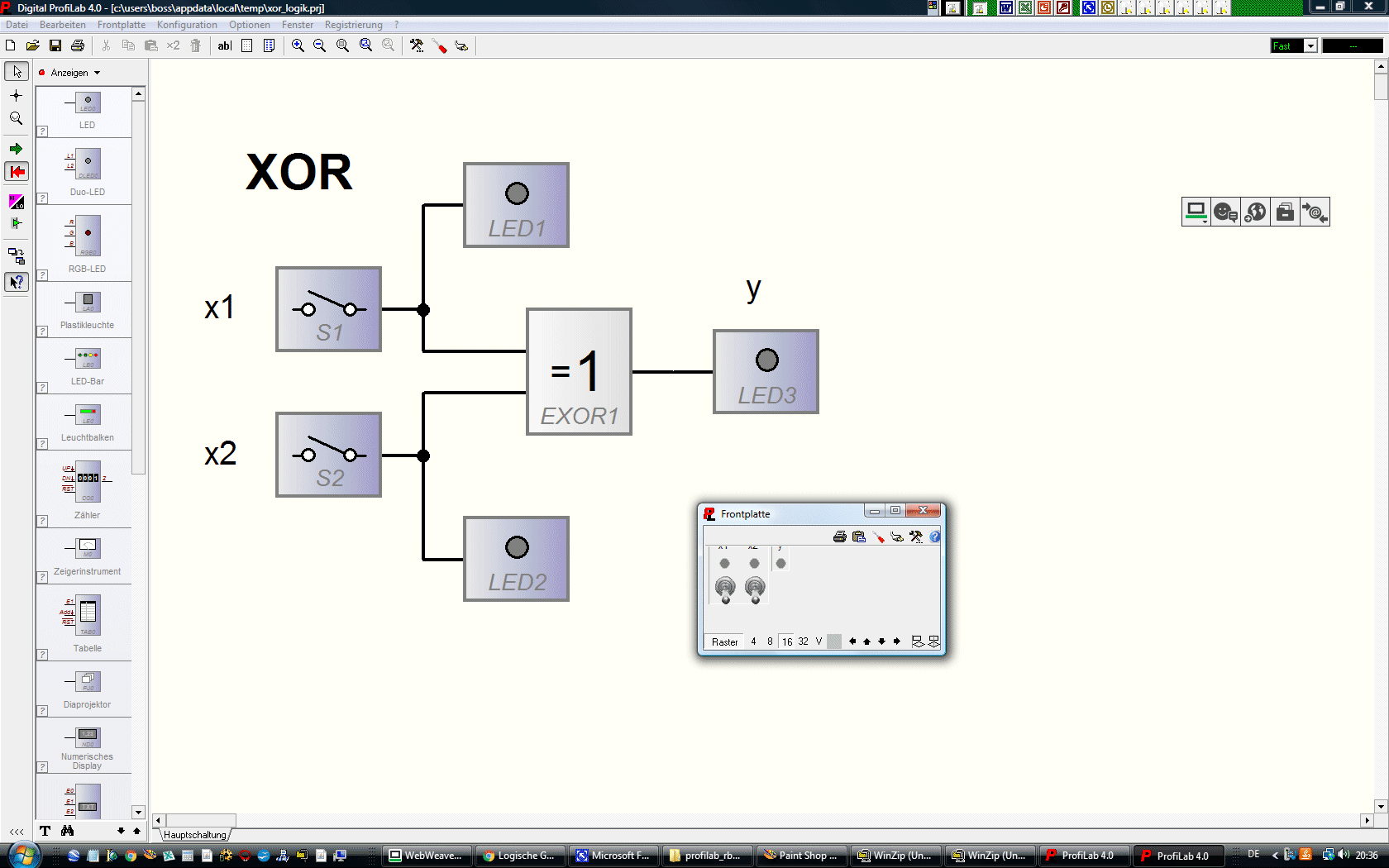Select the EXOR1 gate block
1389x868 pixels.
pyautogui.click(x=580, y=372)
